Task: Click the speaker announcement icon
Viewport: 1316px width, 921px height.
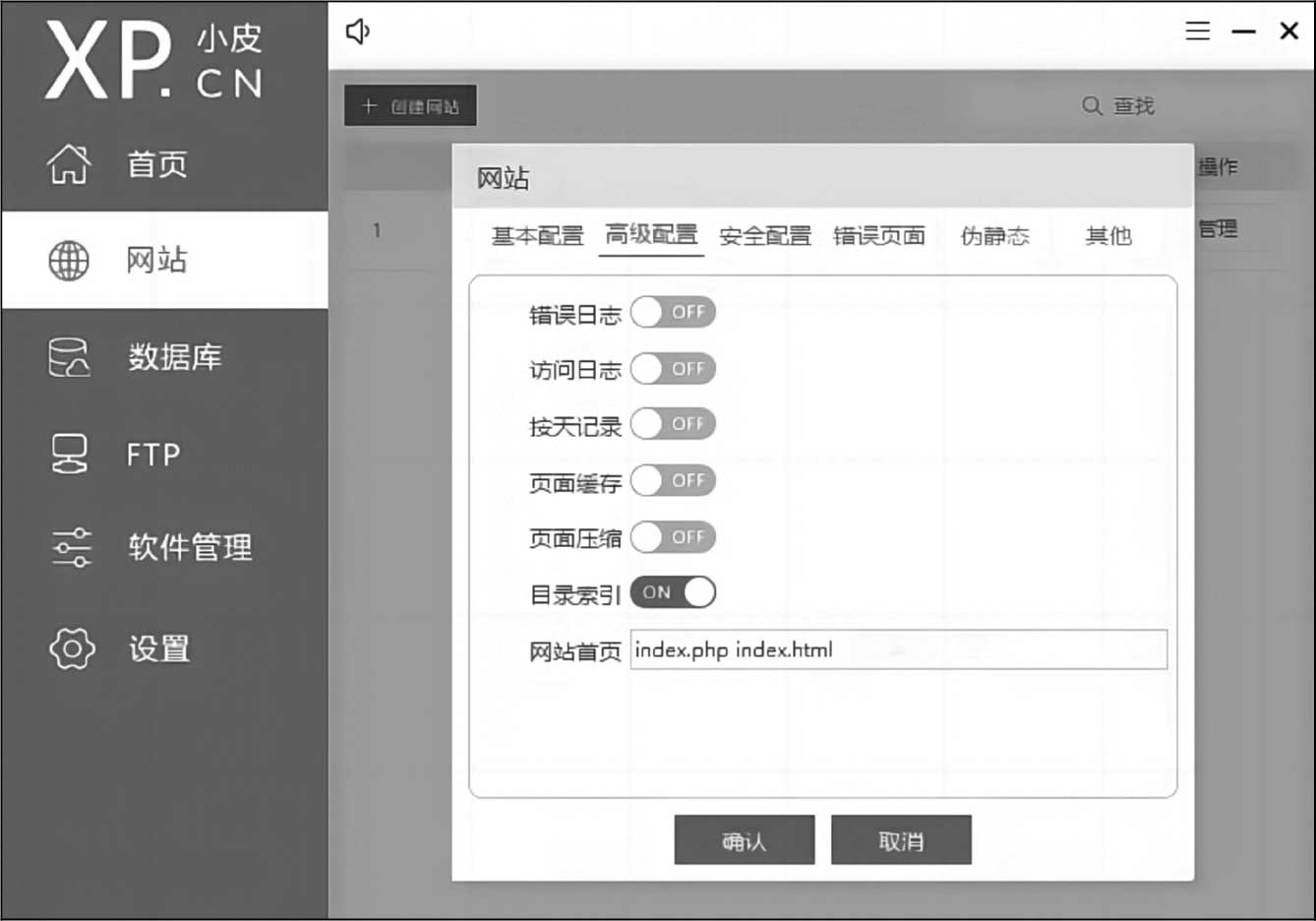Action: tap(358, 31)
